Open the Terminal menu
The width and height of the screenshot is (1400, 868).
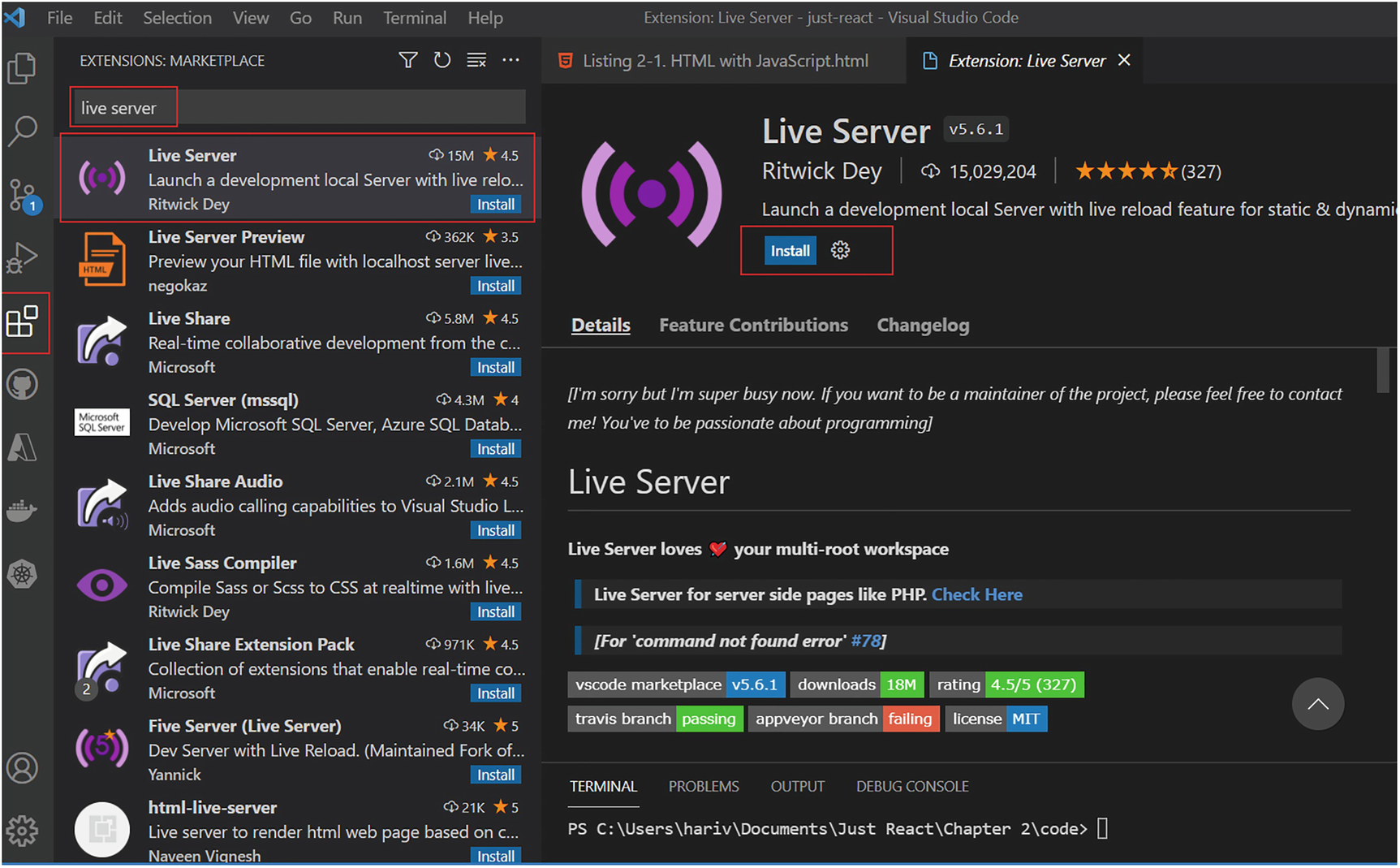[x=414, y=18]
